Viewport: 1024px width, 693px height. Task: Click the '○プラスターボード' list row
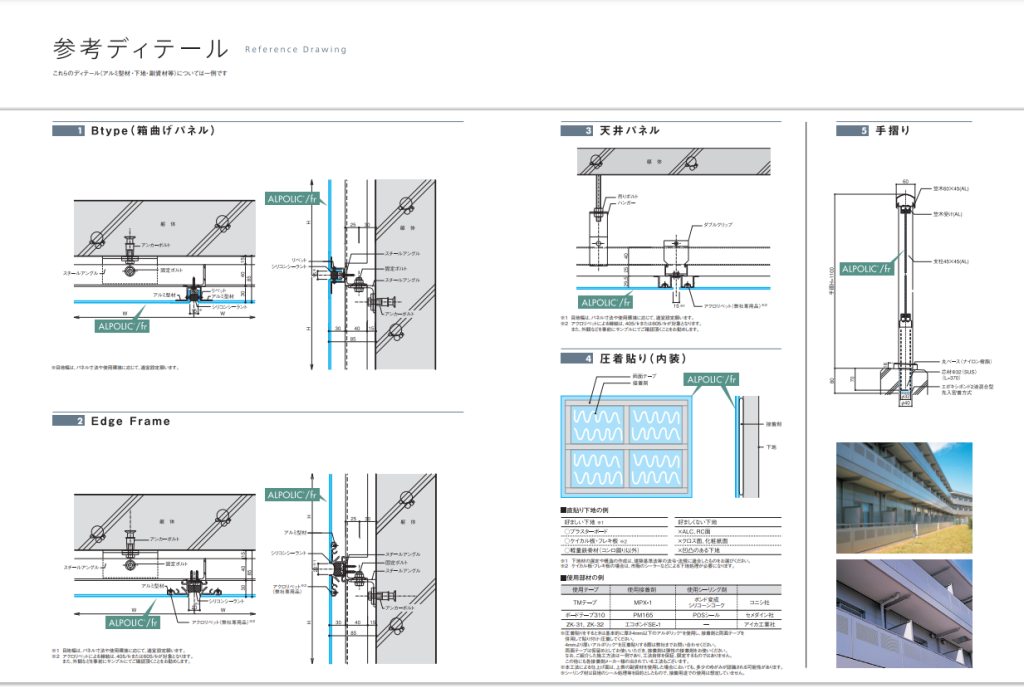point(614,532)
